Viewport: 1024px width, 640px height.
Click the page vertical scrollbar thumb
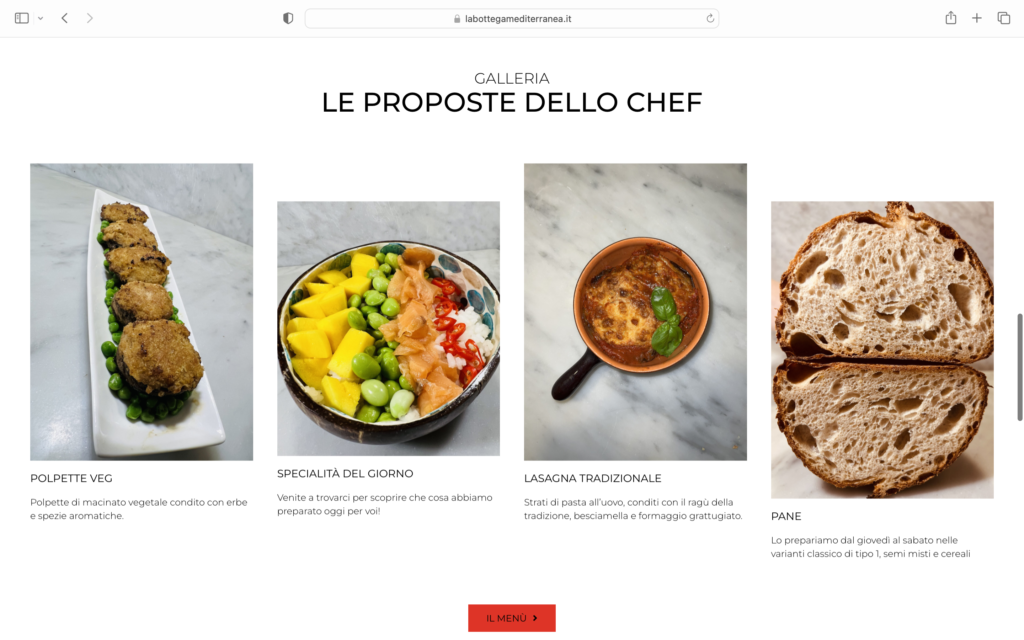pyautogui.click(x=1019, y=367)
